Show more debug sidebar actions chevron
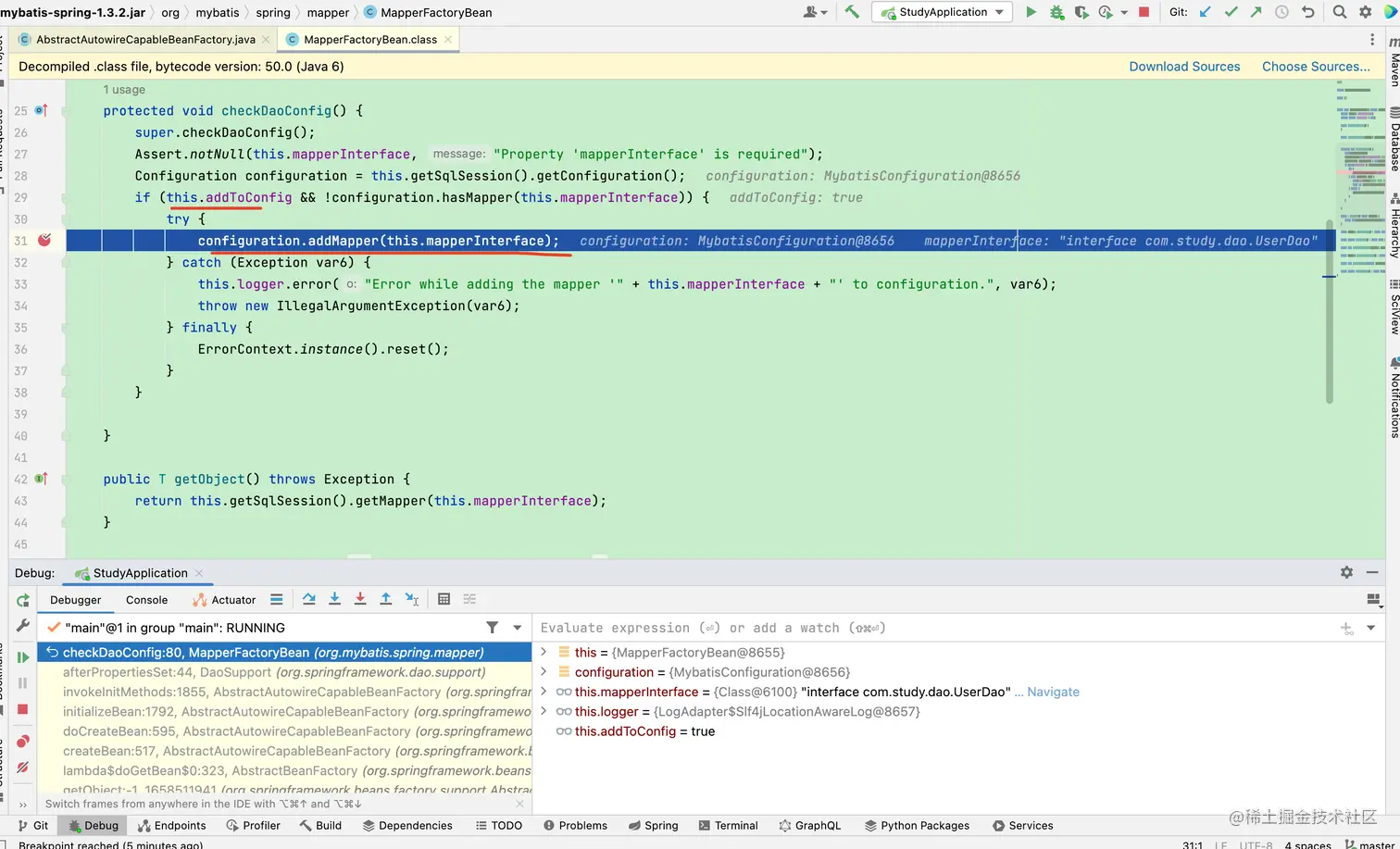 pyautogui.click(x=23, y=804)
